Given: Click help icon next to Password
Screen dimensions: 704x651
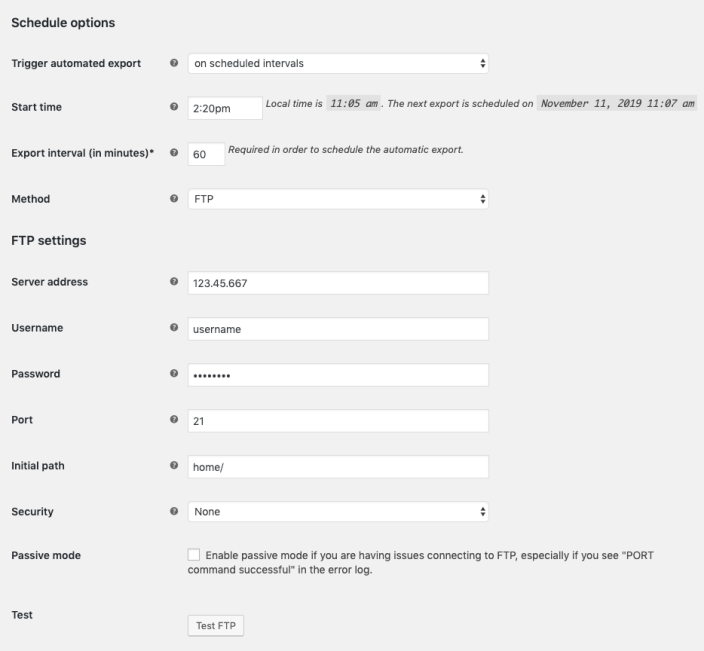Looking at the screenshot, I should click(x=175, y=374).
